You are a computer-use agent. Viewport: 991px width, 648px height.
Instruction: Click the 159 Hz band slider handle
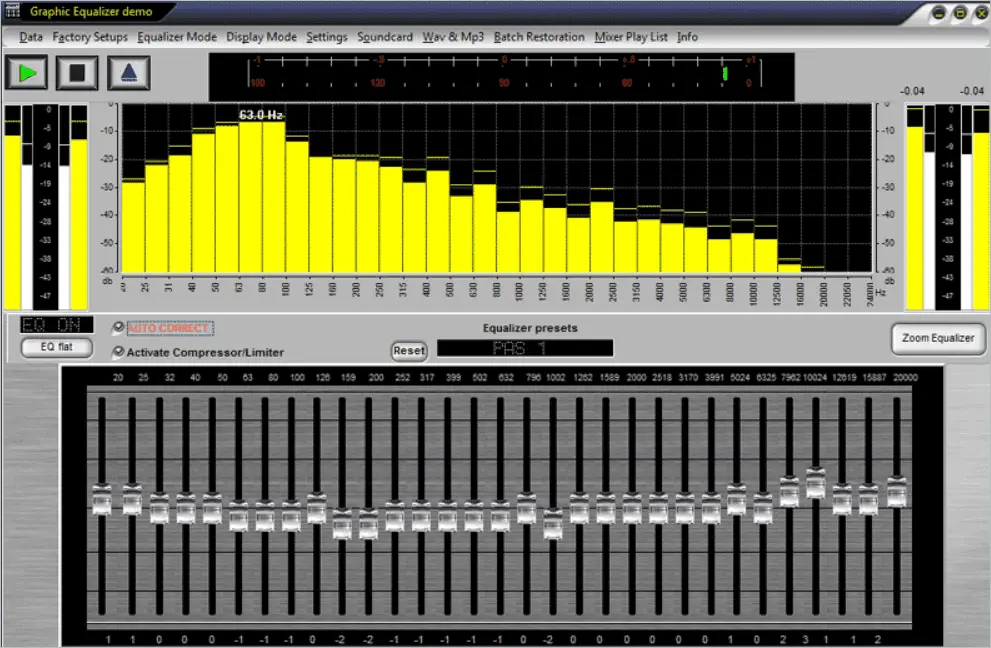342,525
